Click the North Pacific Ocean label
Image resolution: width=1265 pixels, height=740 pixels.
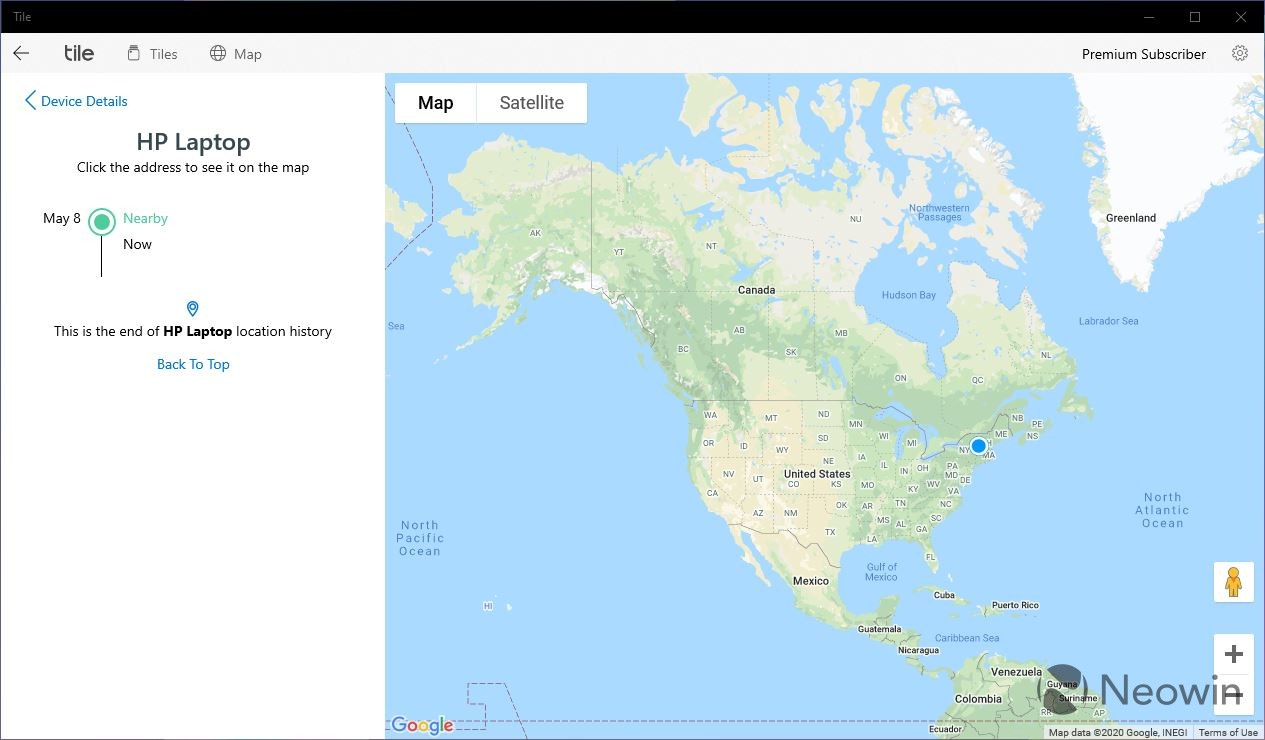[x=419, y=538]
